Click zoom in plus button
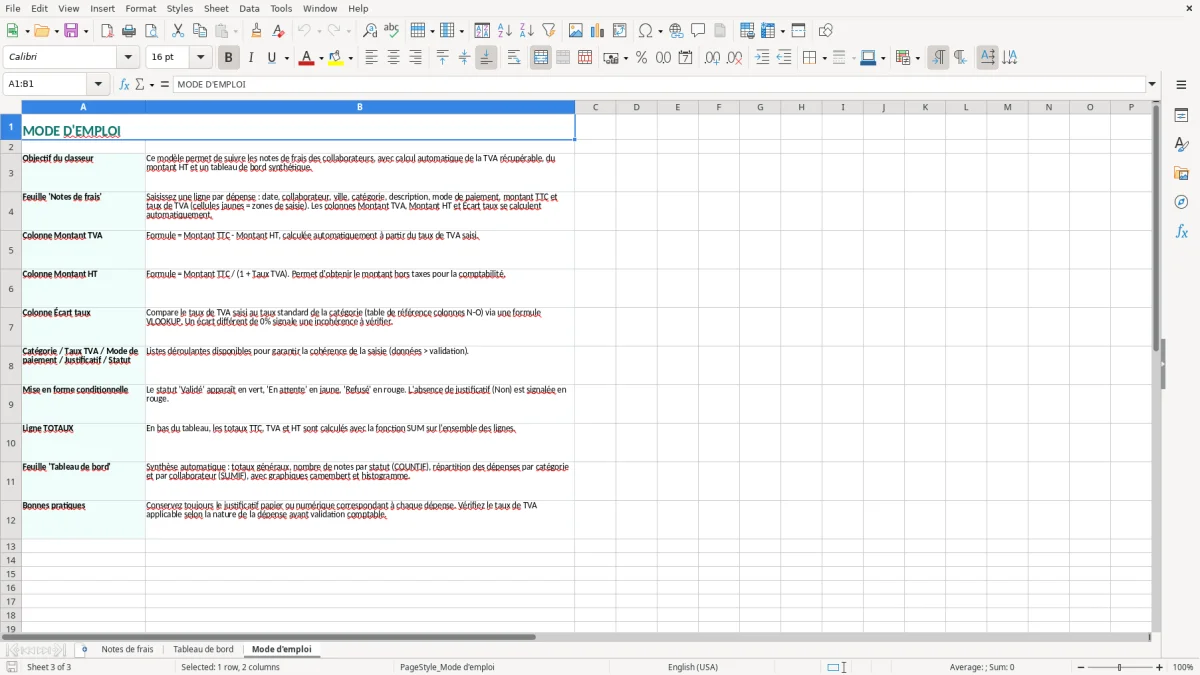The image size is (1200, 675). pos(1160,667)
